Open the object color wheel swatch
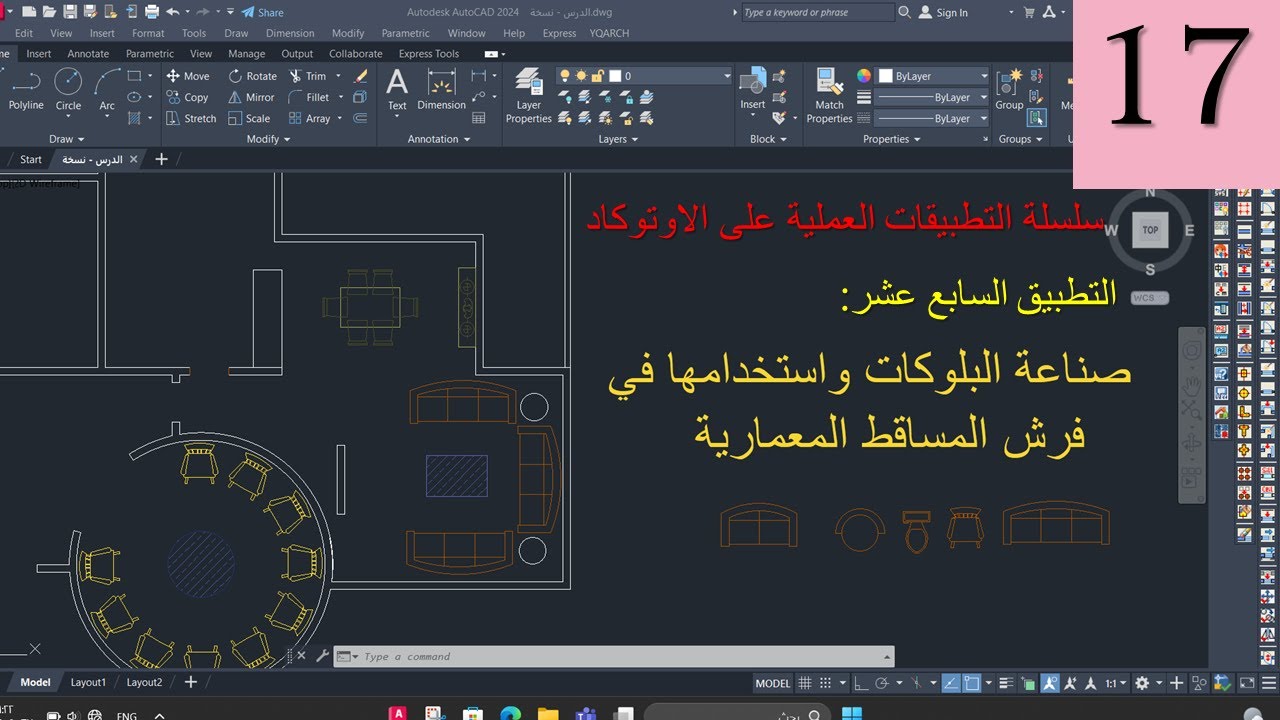Image resolution: width=1280 pixels, height=720 pixels. point(864,76)
